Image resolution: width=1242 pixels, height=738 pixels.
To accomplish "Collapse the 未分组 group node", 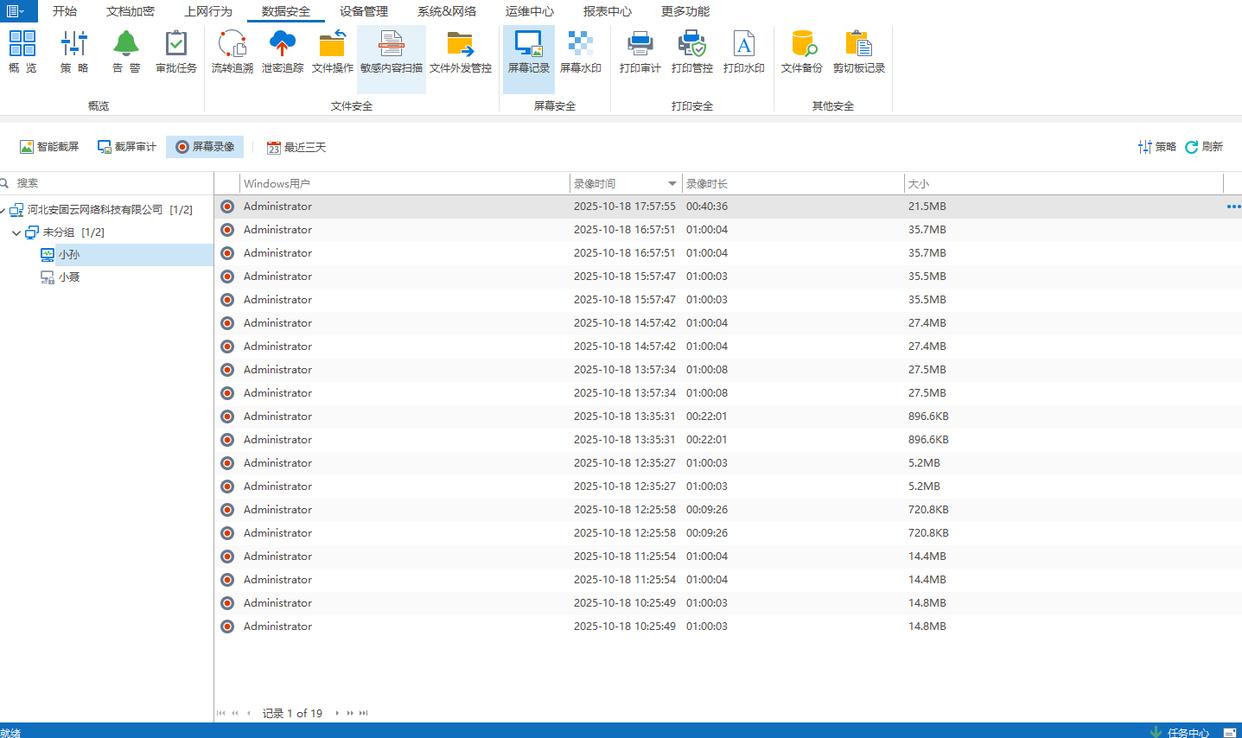I will 17,233.
